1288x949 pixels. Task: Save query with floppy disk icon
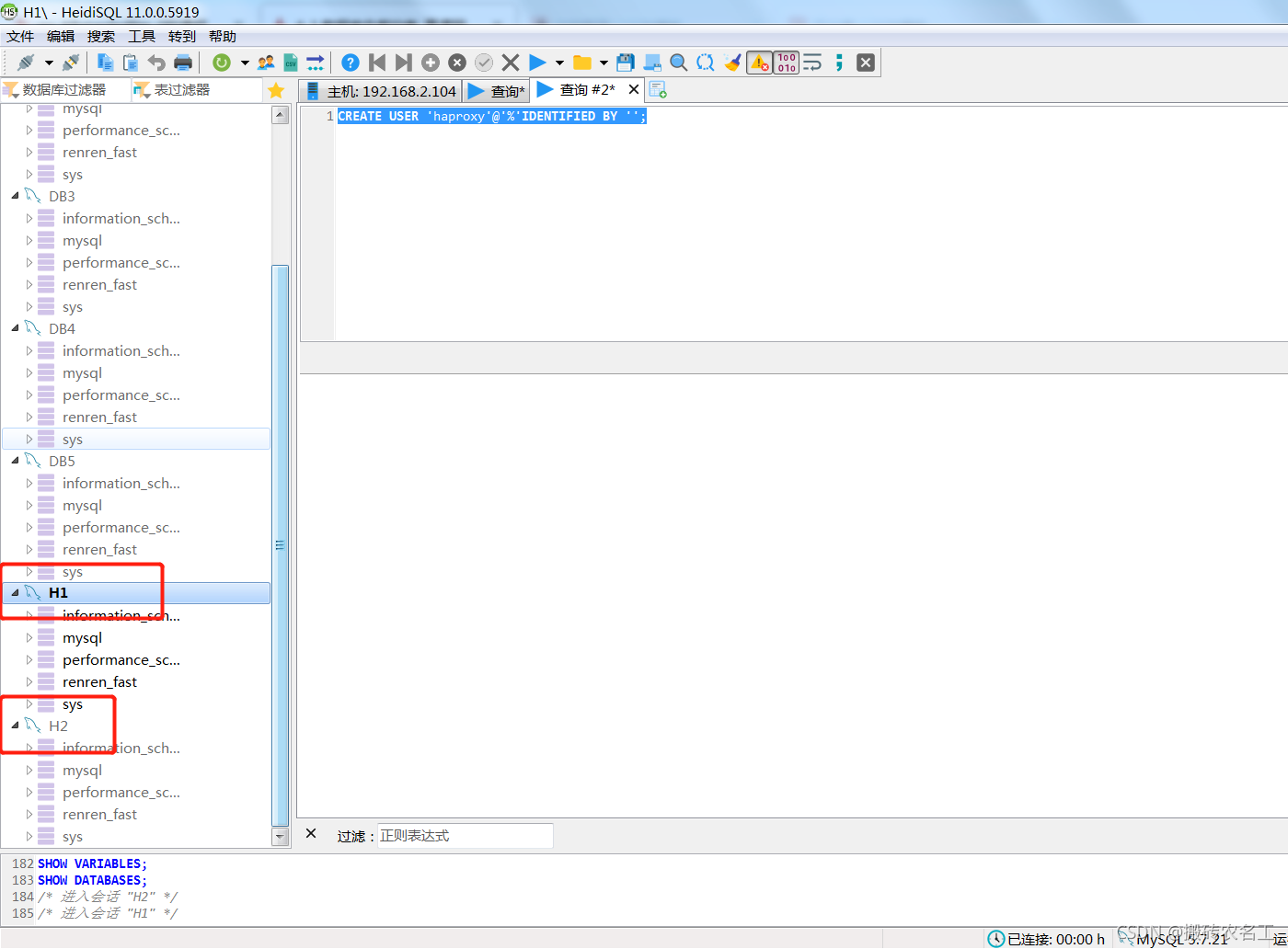626,63
